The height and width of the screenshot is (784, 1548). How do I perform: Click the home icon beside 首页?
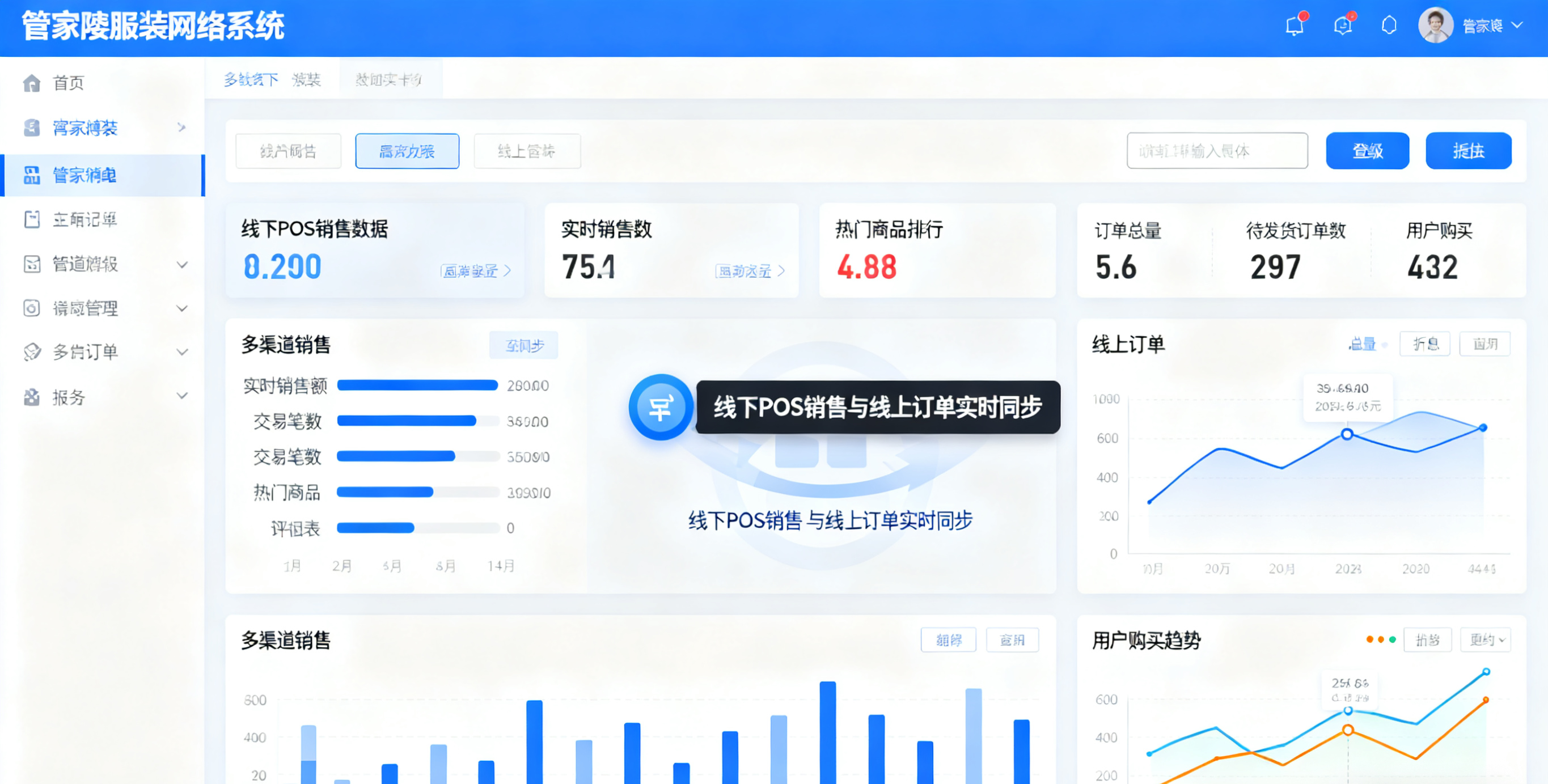[31, 83]
